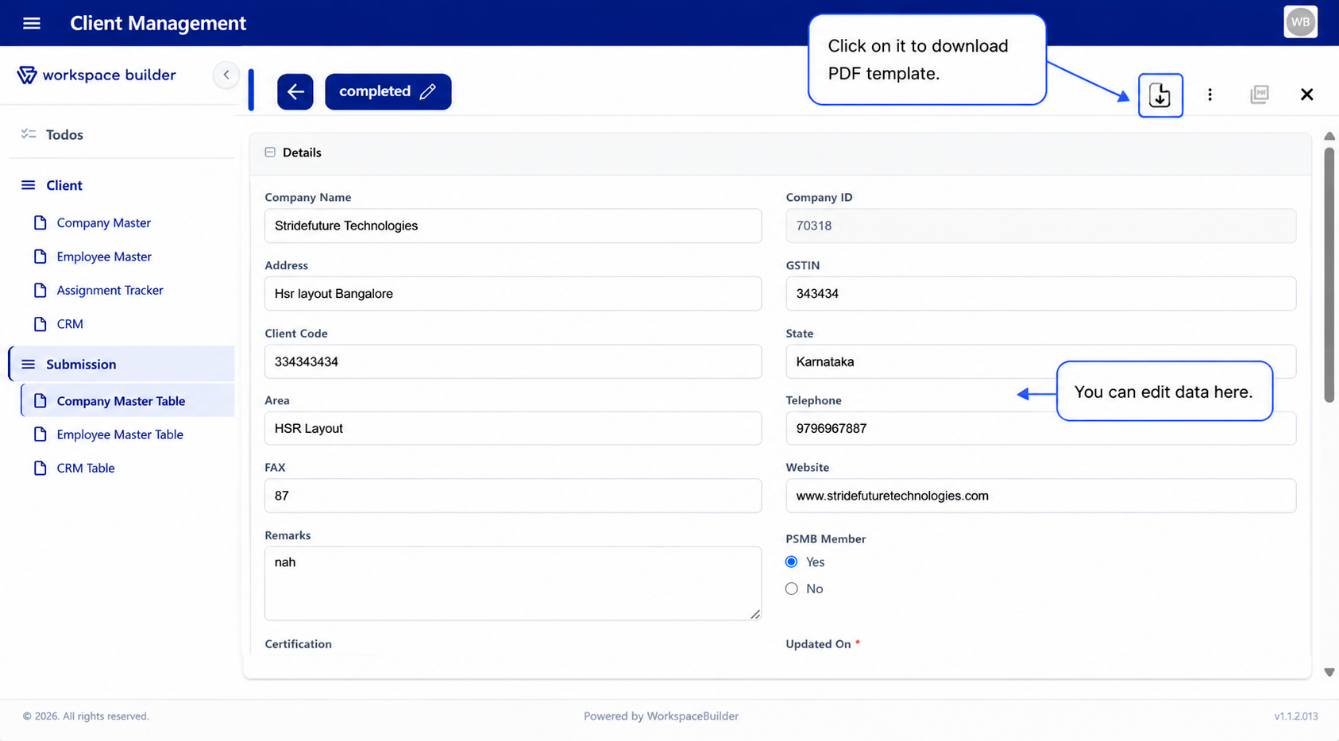Image resolution: width=1339 pixels, height=741 pixels.
Task: Click the Employee Master page icon
Action: (40, 257)
